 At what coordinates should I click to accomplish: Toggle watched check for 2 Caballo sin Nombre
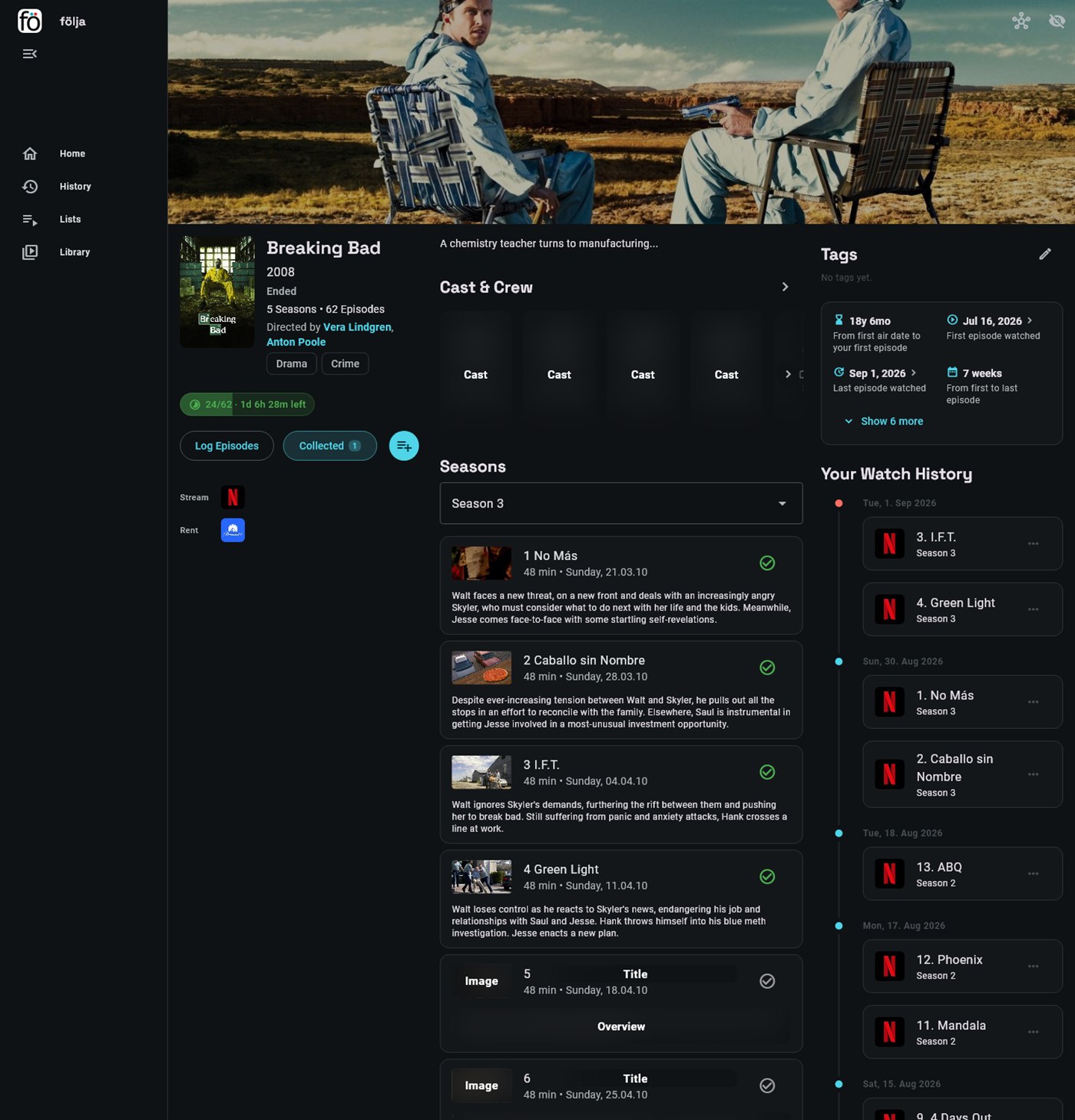pyautogui.click(x=767, y=668)
